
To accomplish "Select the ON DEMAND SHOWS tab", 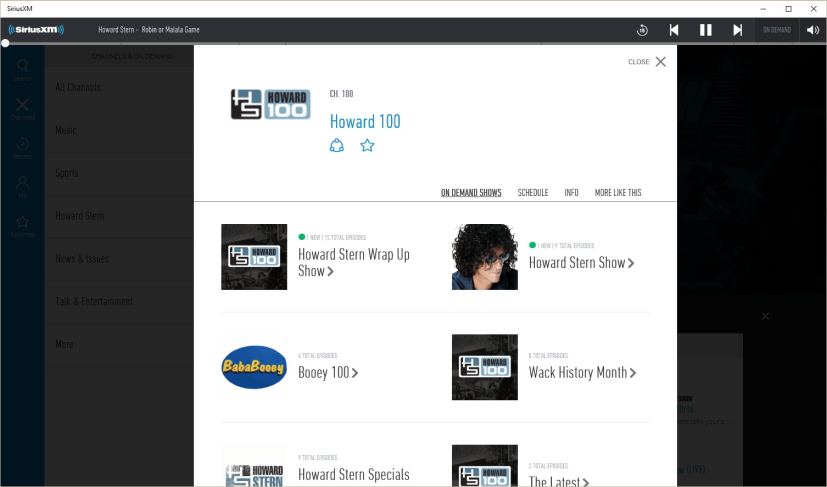I will [x=471, y=193].
